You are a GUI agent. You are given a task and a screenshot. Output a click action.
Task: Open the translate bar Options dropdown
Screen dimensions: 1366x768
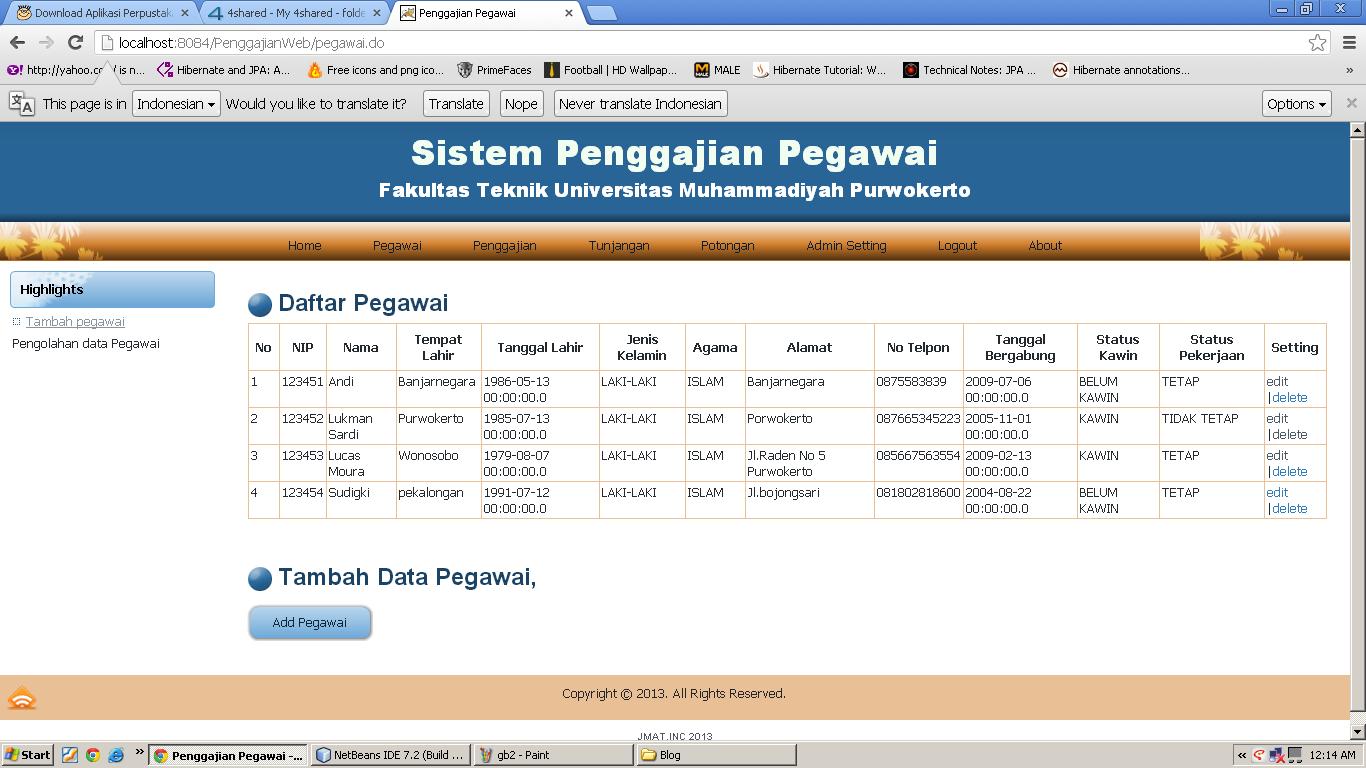click(x=1295, y=103)
